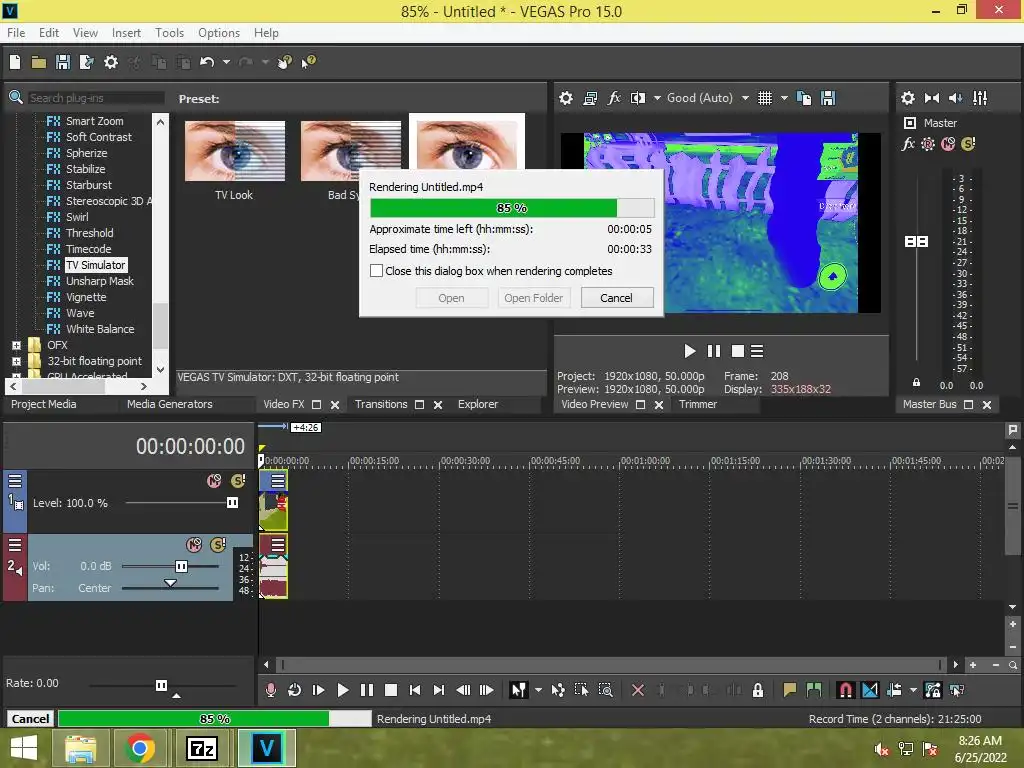1024x768 pixels.
Task: Open the File menu
Action: (x=16, y=33)
